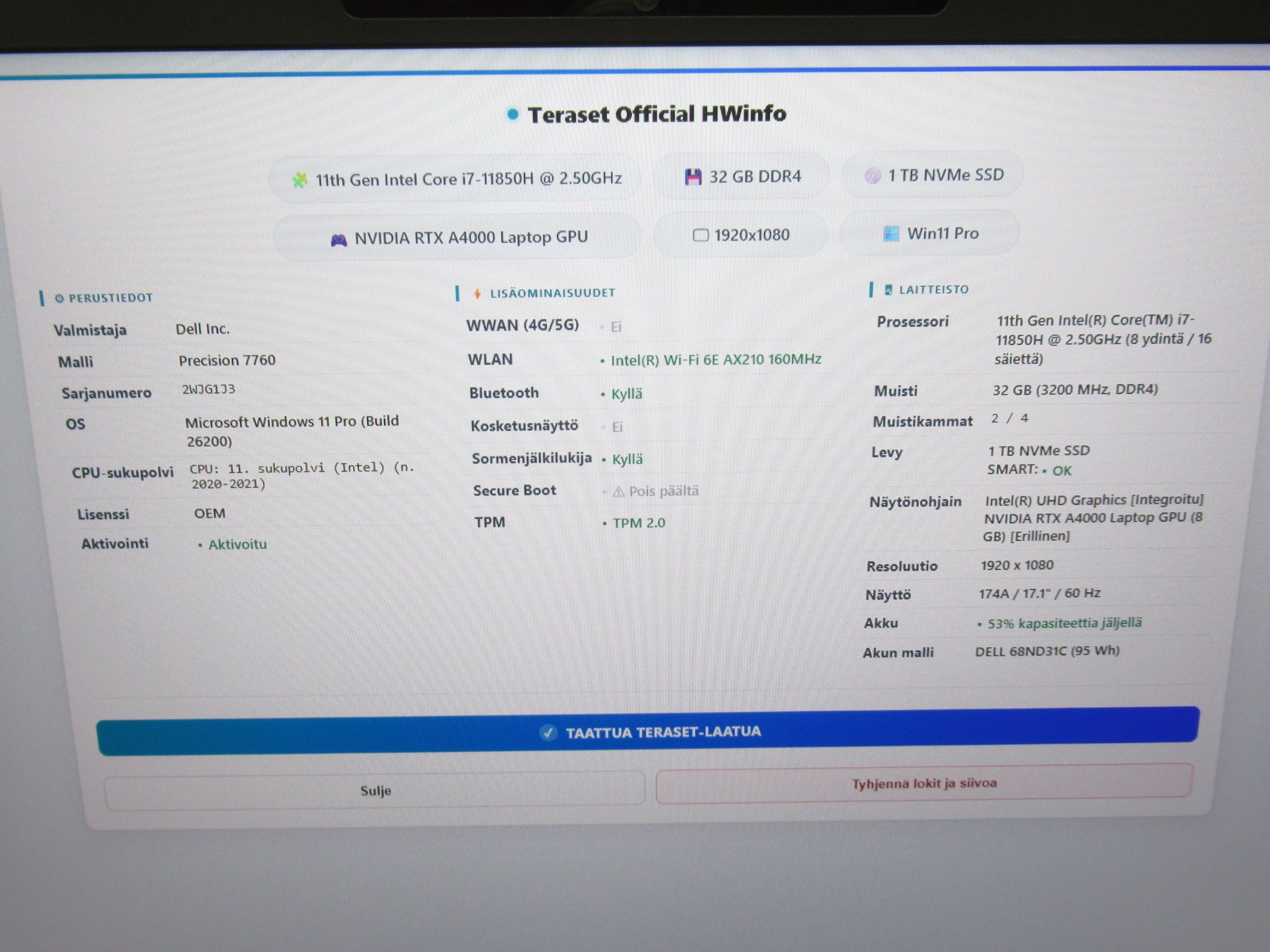
Task: Click the DELL 68ND31C (95 Wh) value
Action: coord(1047,651)
